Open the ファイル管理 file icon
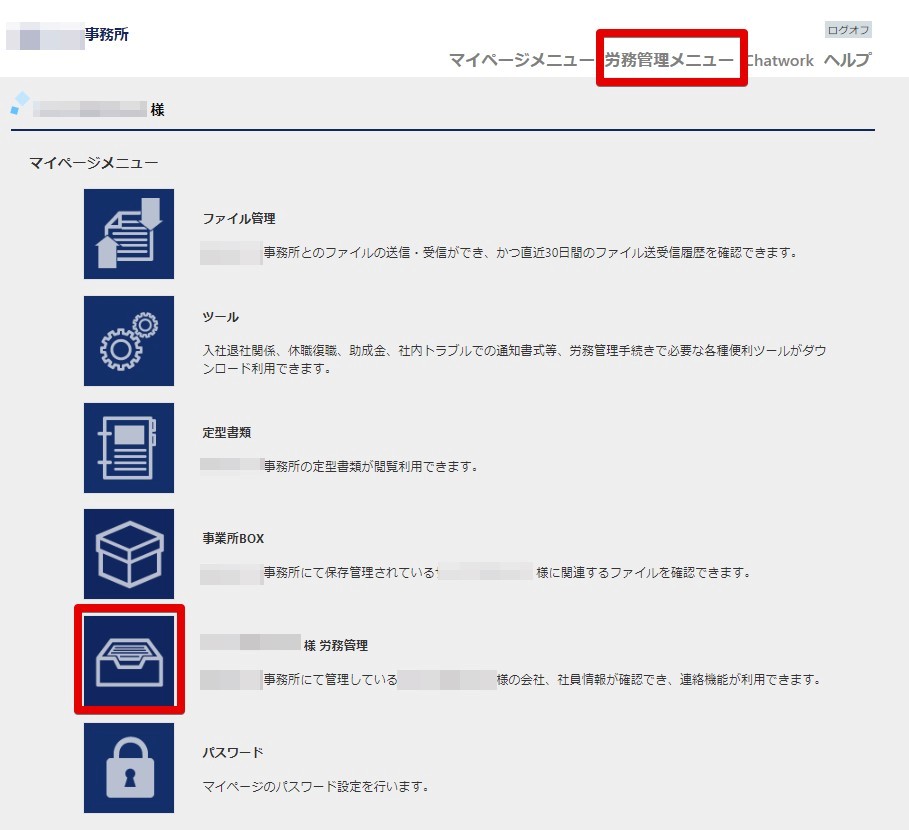909x830 pixels. point(129,234)
